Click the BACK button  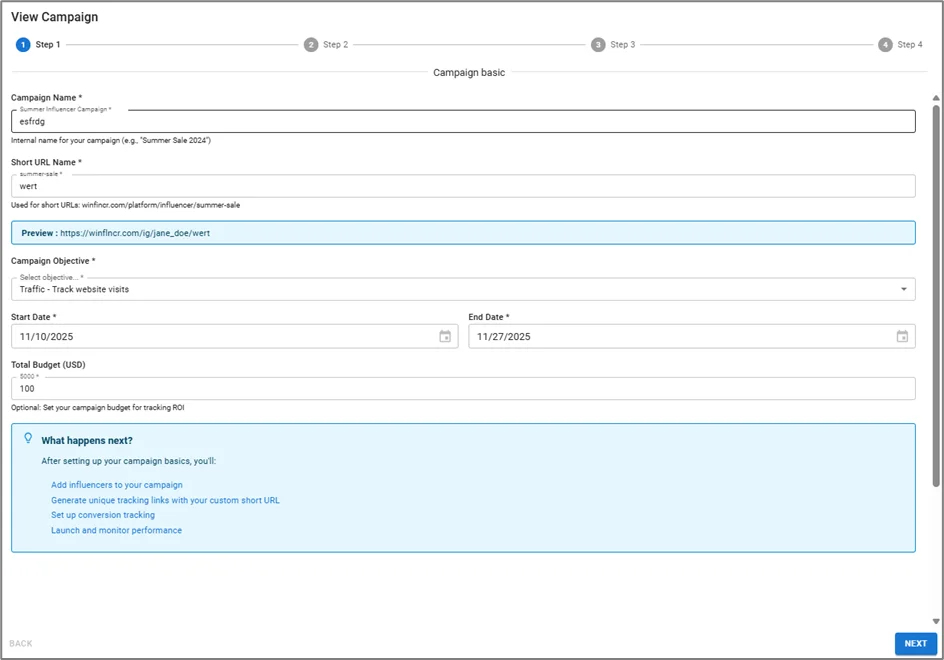[21, 644]
